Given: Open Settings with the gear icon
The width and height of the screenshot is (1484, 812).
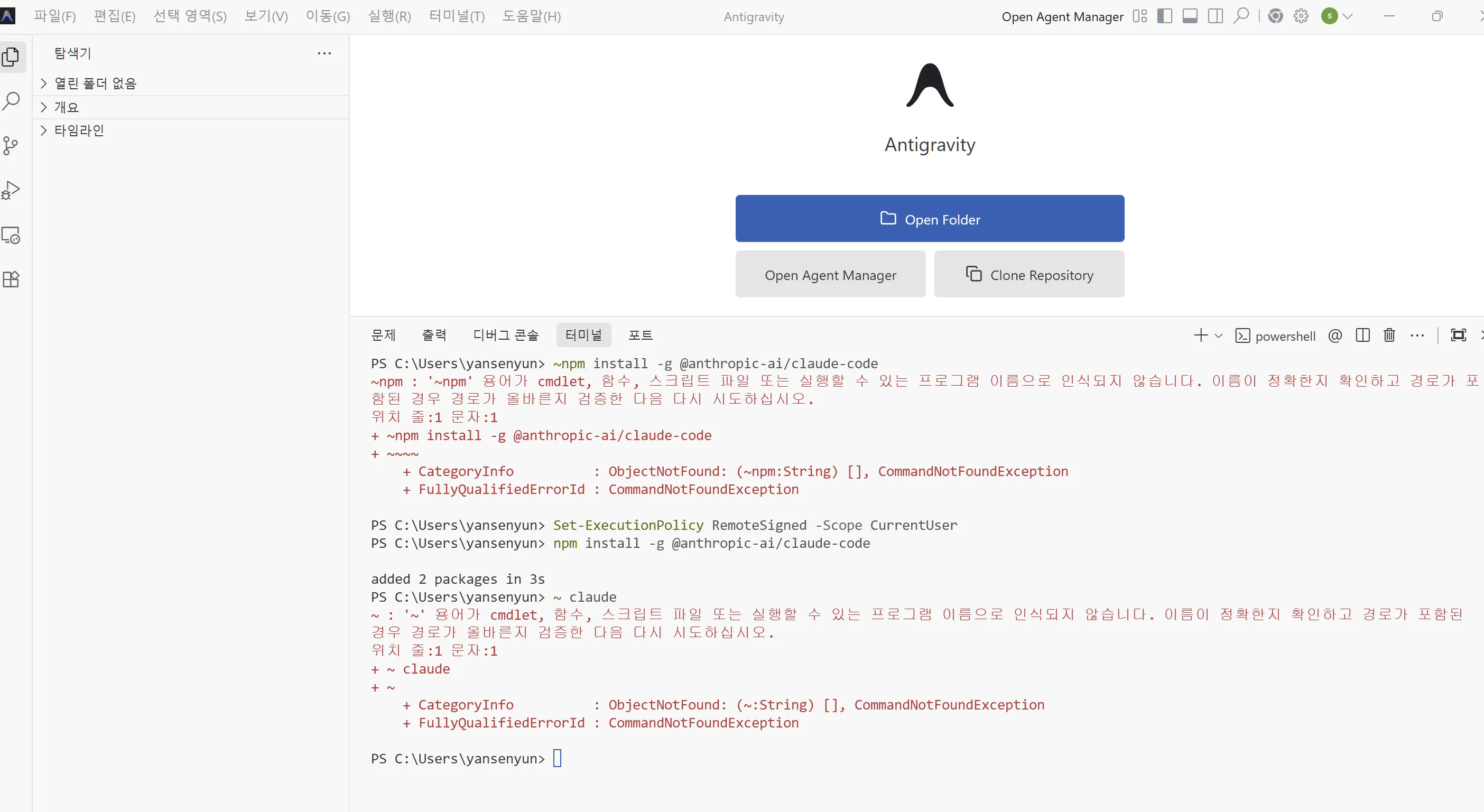Looking at the screenshot, I should [1301, 15].
